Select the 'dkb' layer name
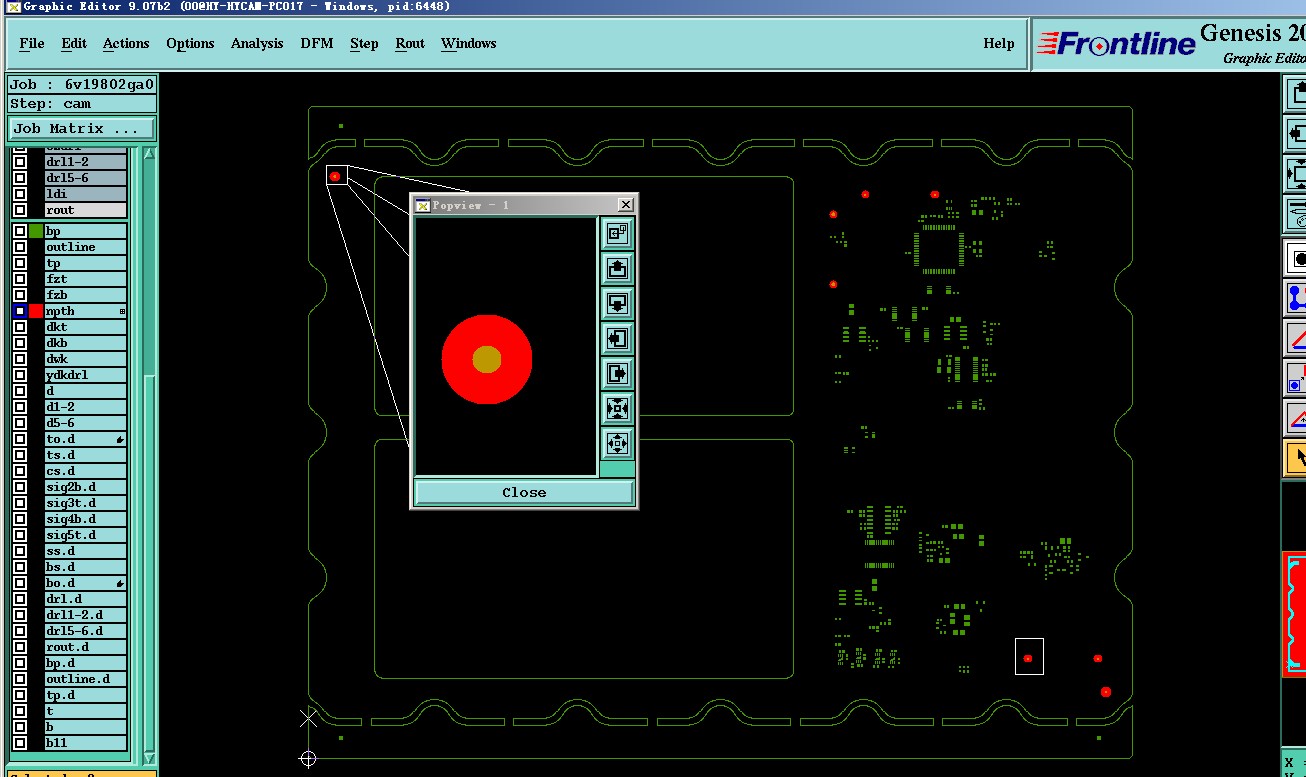This screenshot has height=777, width=1306. (86, 343)
